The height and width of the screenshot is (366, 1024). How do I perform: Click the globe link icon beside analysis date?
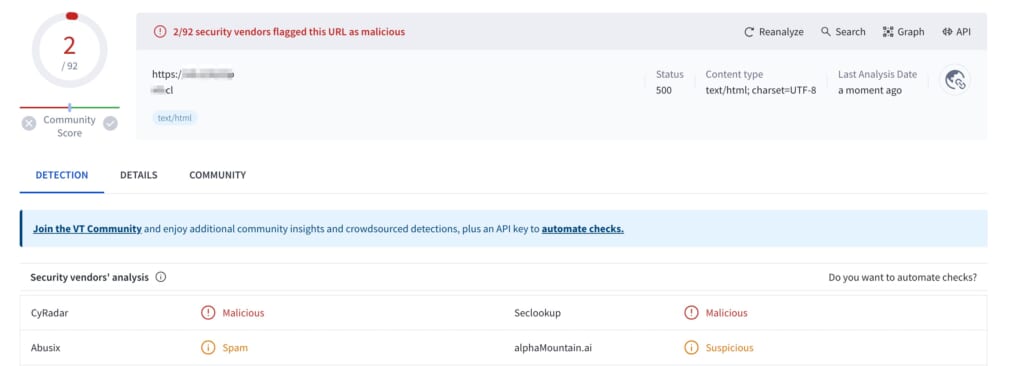[x=955, y=80]
